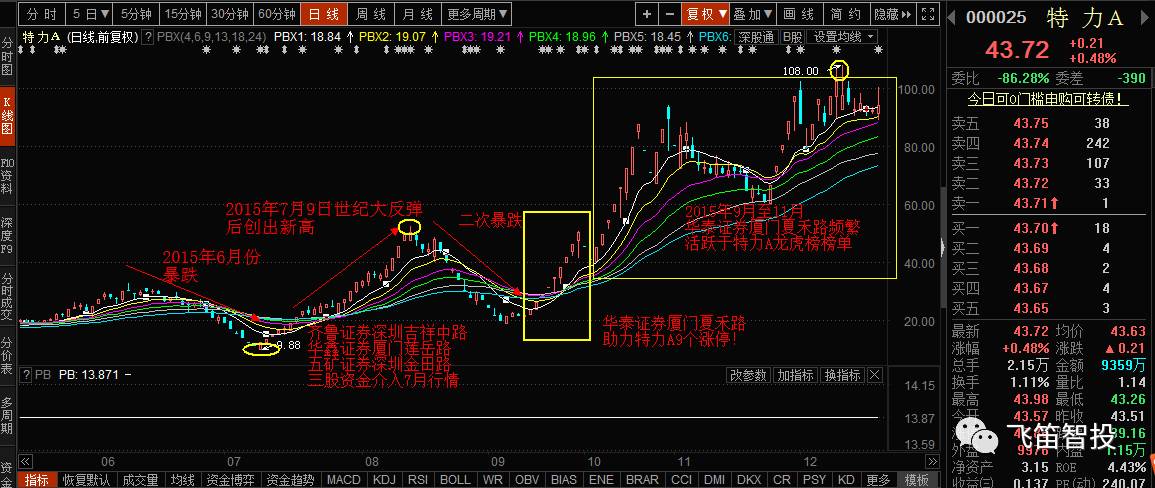Image resolution: width=1155 pixels, height=488 pixels.
Task: Select 月线 monthly tab
Action: pyautogui.click(x=418, y=14)
